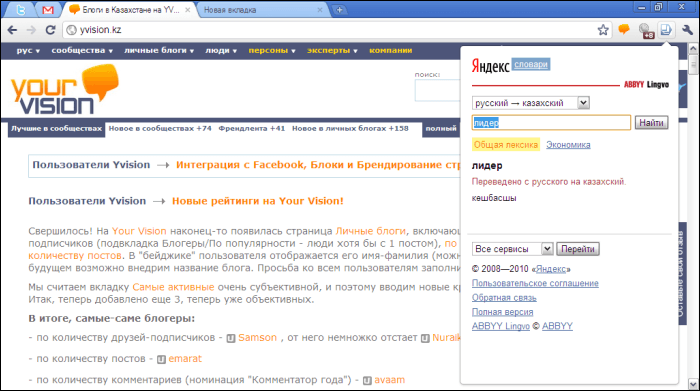Open the pinned Twitter tab

click(x=21, y=9)
